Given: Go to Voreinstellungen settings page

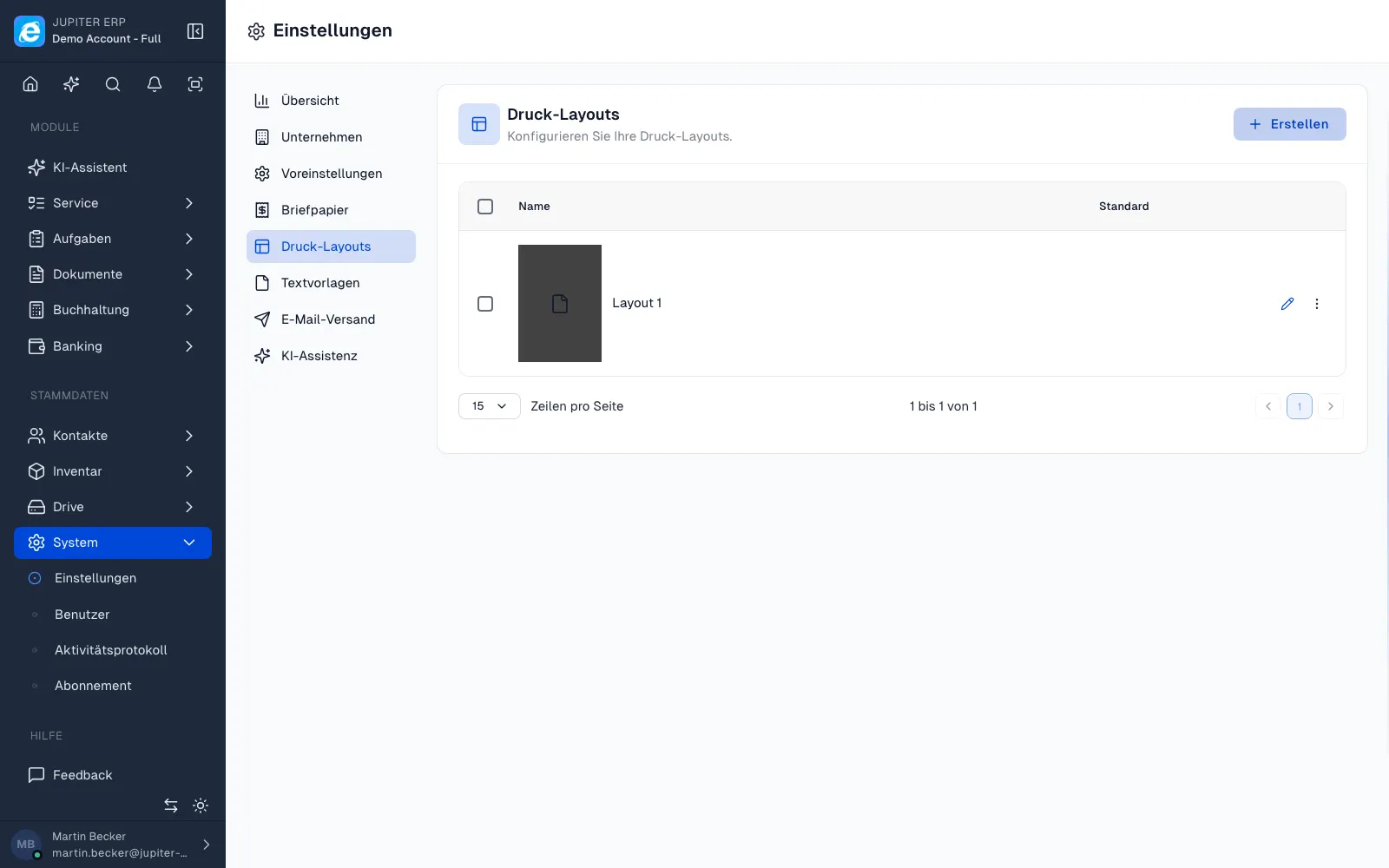Looking at the screenshot, I should tap(331, 174).
